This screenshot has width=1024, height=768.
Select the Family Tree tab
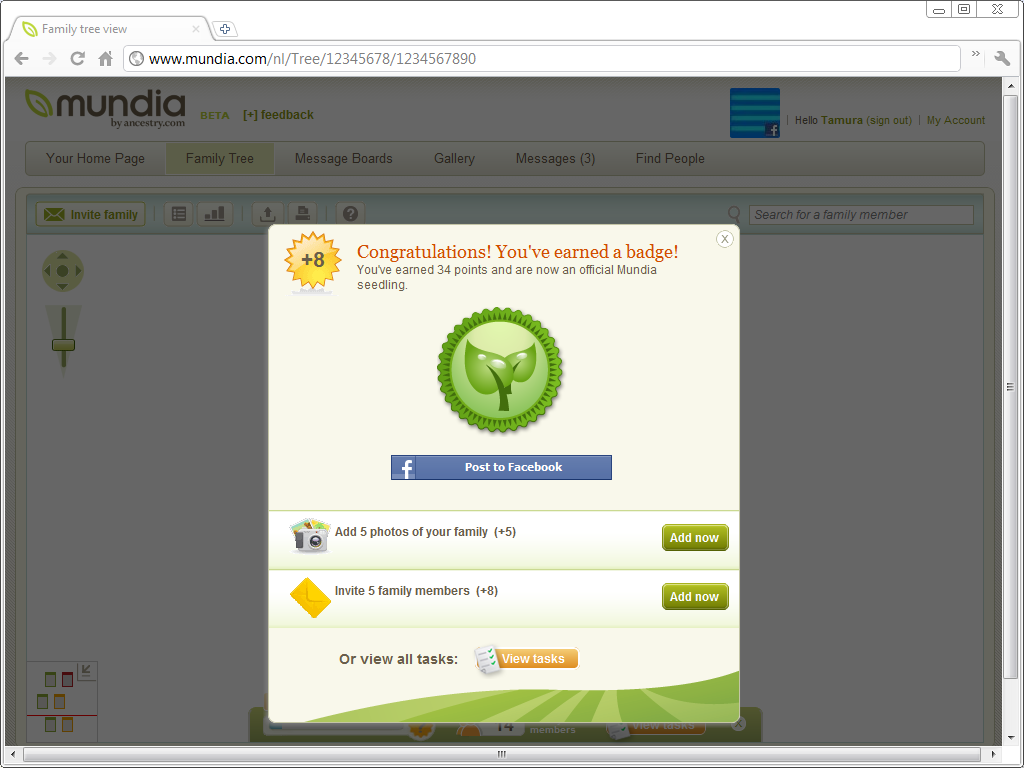coord(219,159)
